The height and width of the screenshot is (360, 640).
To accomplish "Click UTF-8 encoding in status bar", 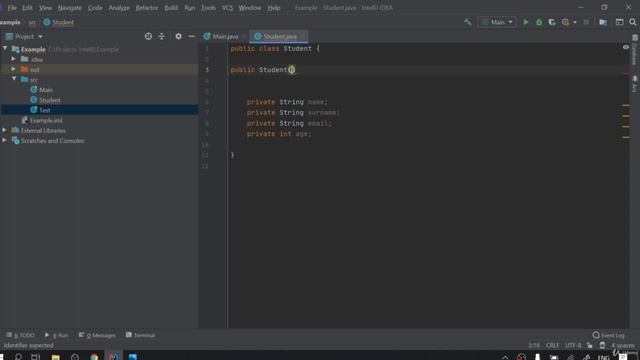I will tap(573, 345).
